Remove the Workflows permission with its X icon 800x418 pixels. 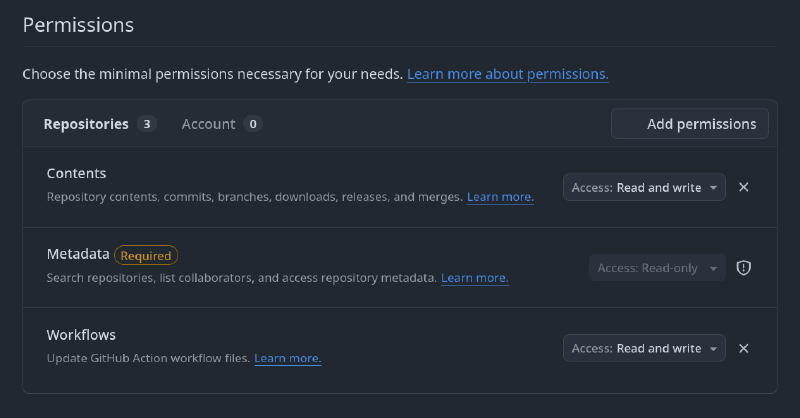[743, 348]
